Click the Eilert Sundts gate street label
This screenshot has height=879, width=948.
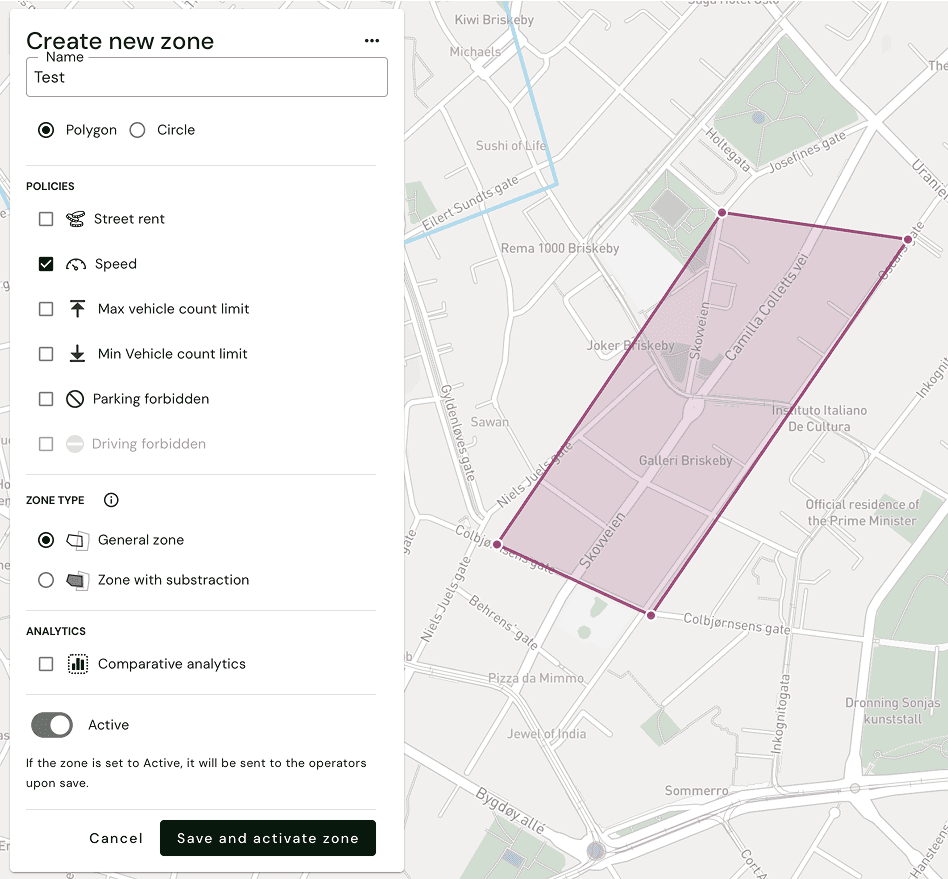(470, 203)
